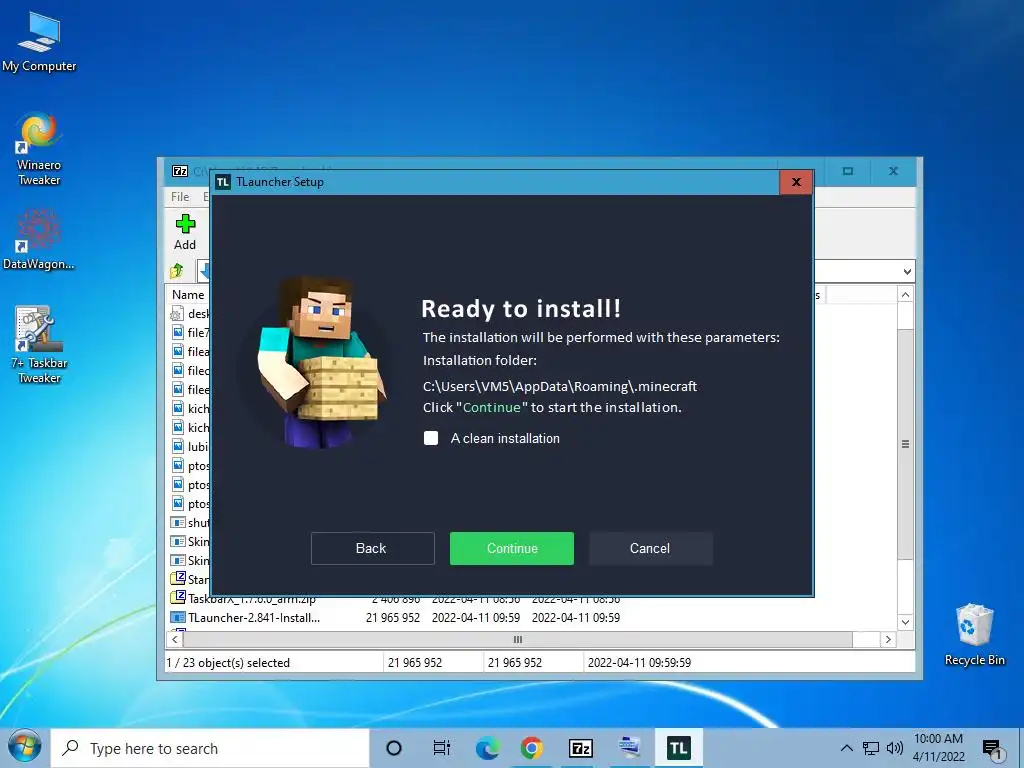Viewport: 1024px width, 768px height.
Task: Click '1 / 23 object(s) selected' status text
Action: 228,663
